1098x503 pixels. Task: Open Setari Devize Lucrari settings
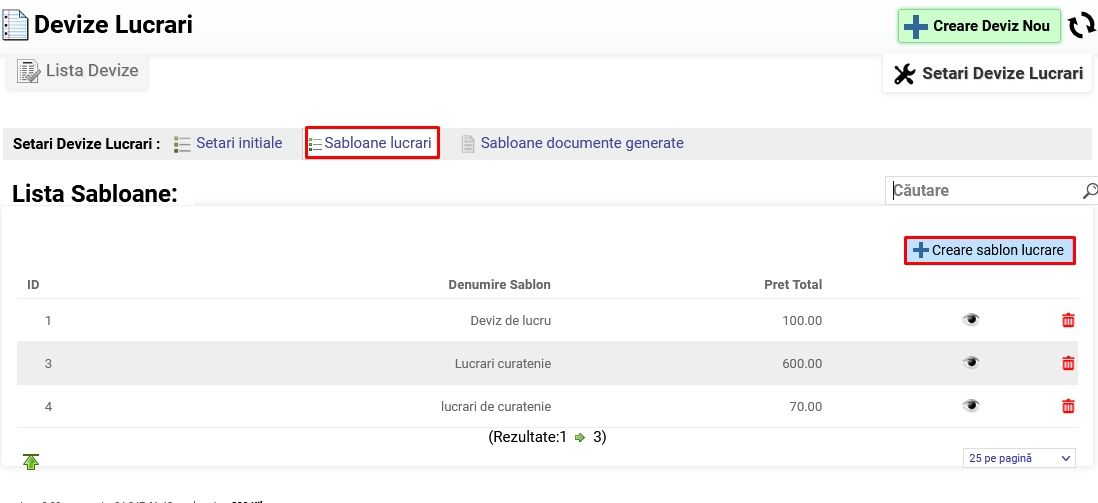click(x=988, y=74)
